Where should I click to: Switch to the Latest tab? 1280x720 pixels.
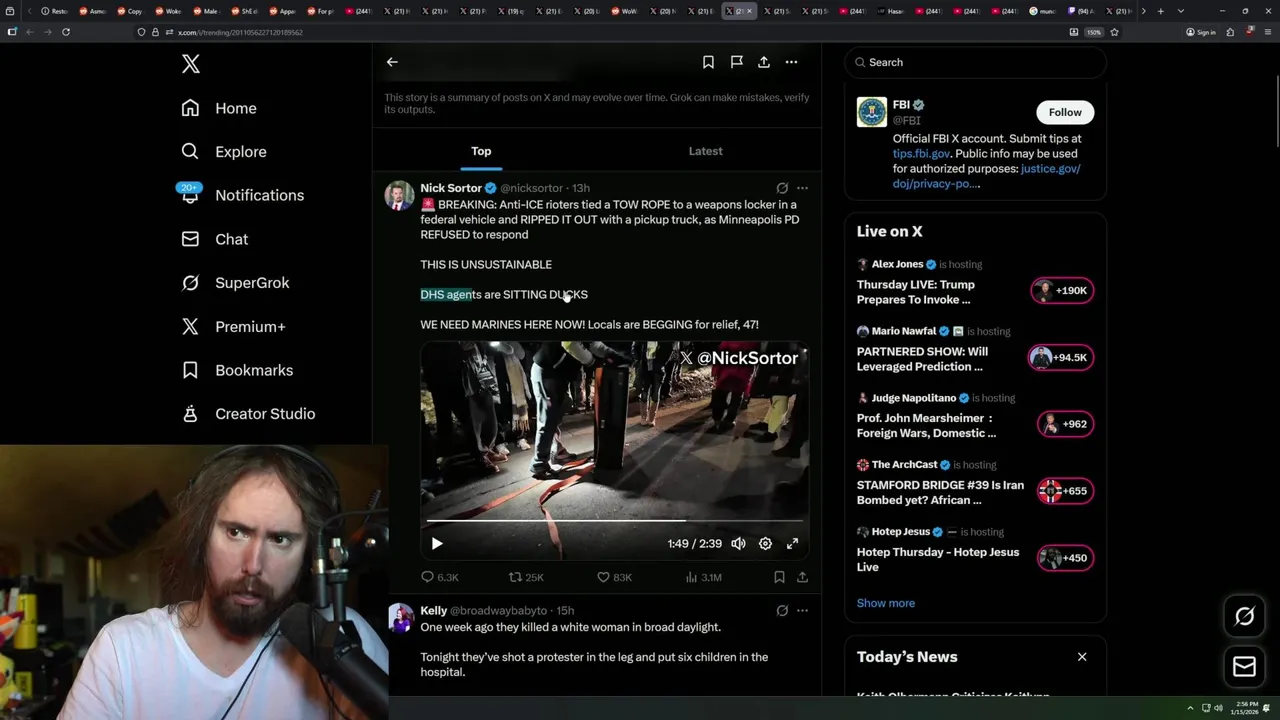click(705, 151)
